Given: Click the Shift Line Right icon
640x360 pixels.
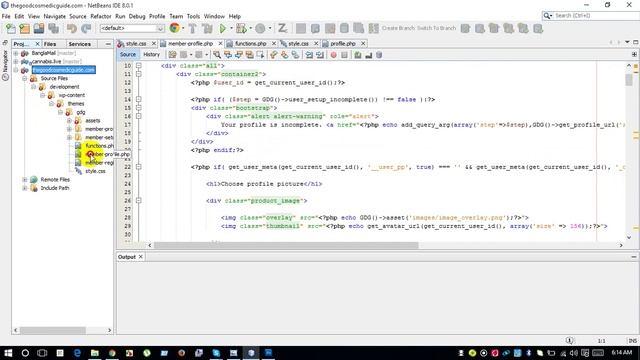Looking at the screenshot, I should (x=320, y=55).
